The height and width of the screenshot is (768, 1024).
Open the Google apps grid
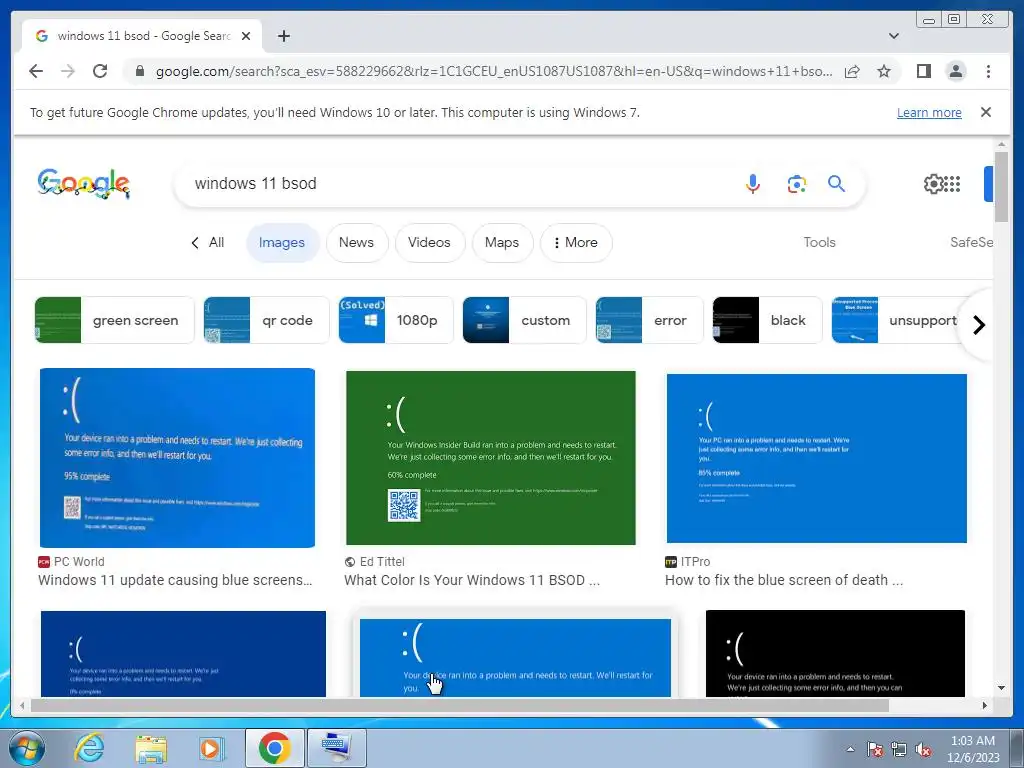(953, 184)
